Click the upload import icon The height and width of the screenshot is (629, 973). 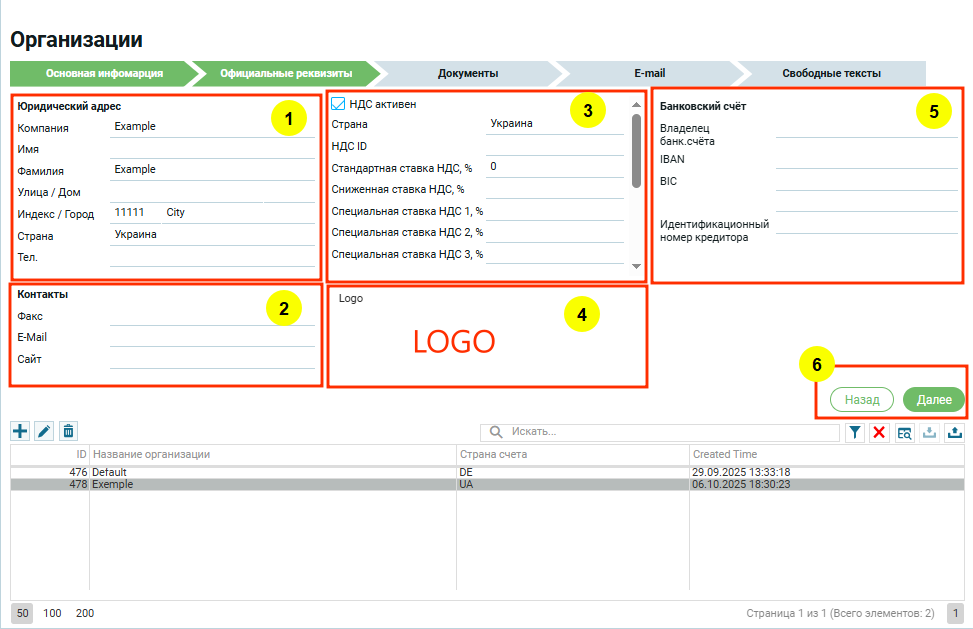pos(953,432)
